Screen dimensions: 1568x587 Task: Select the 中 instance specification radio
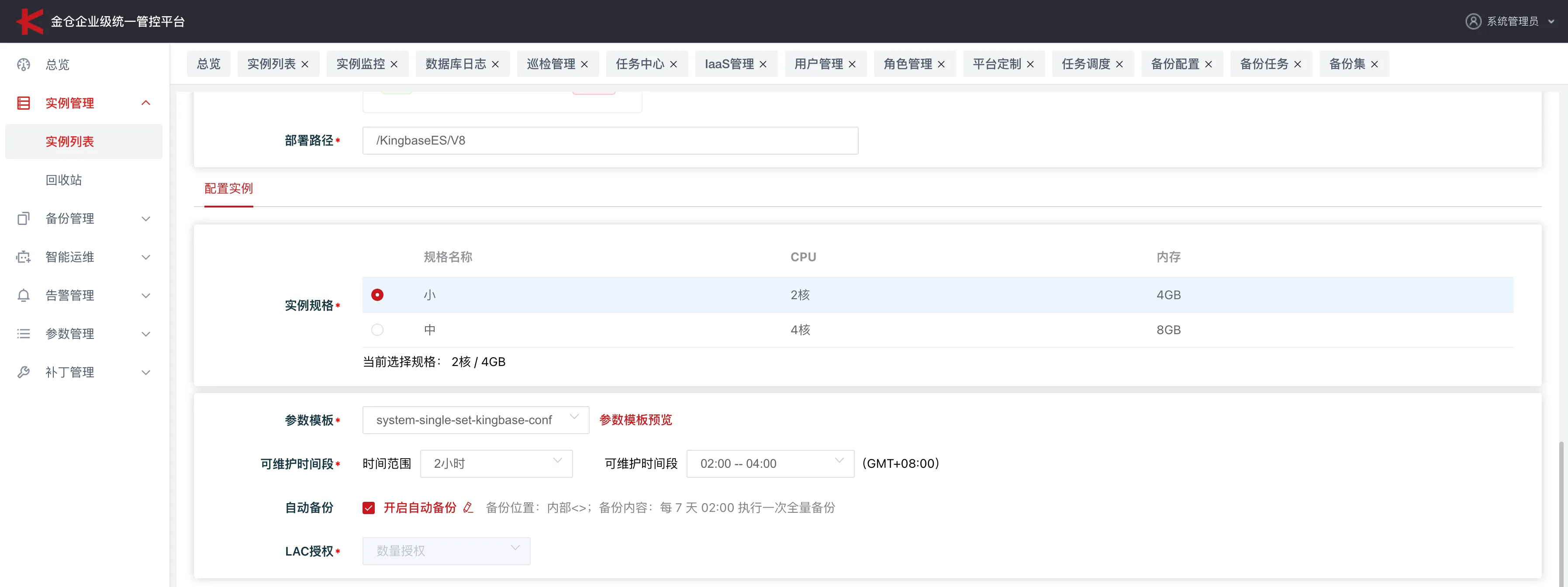pyautogui.click(x=377, y=329)
